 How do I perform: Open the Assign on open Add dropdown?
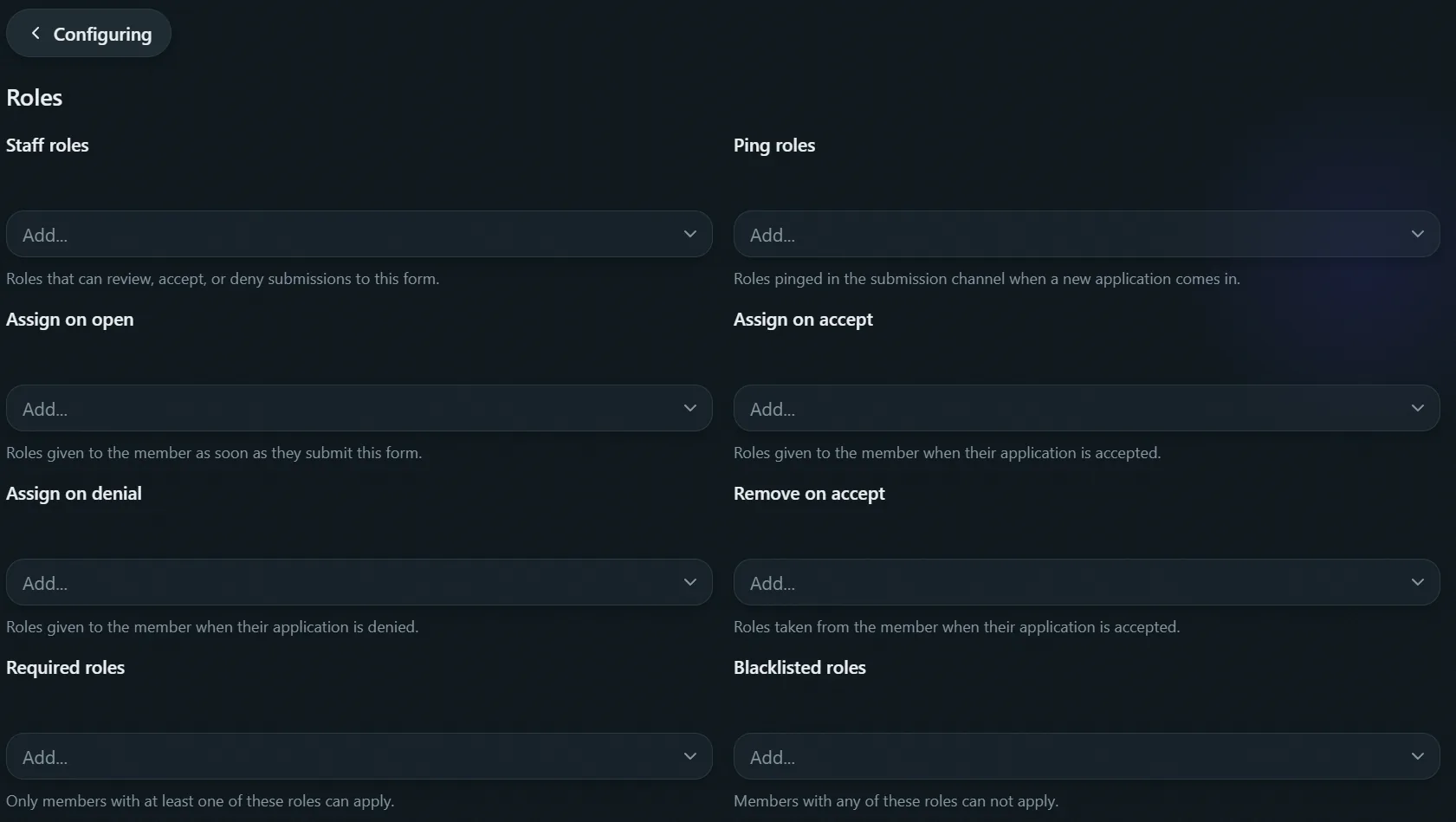click(x=359, y=408)
